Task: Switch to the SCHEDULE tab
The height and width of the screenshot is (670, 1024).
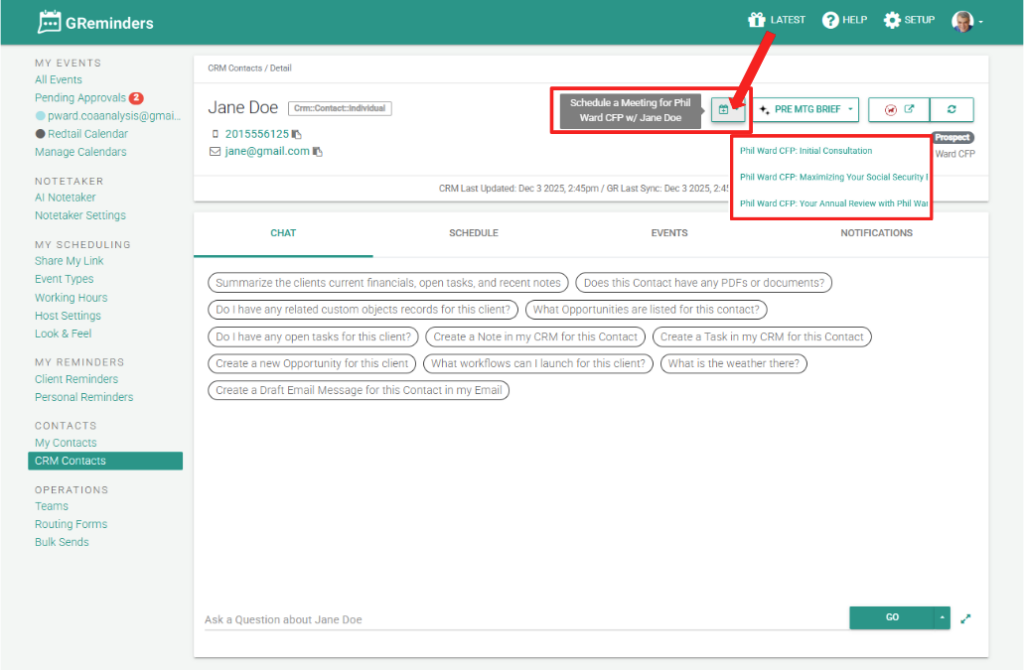Action: click(x=473, y=233)
